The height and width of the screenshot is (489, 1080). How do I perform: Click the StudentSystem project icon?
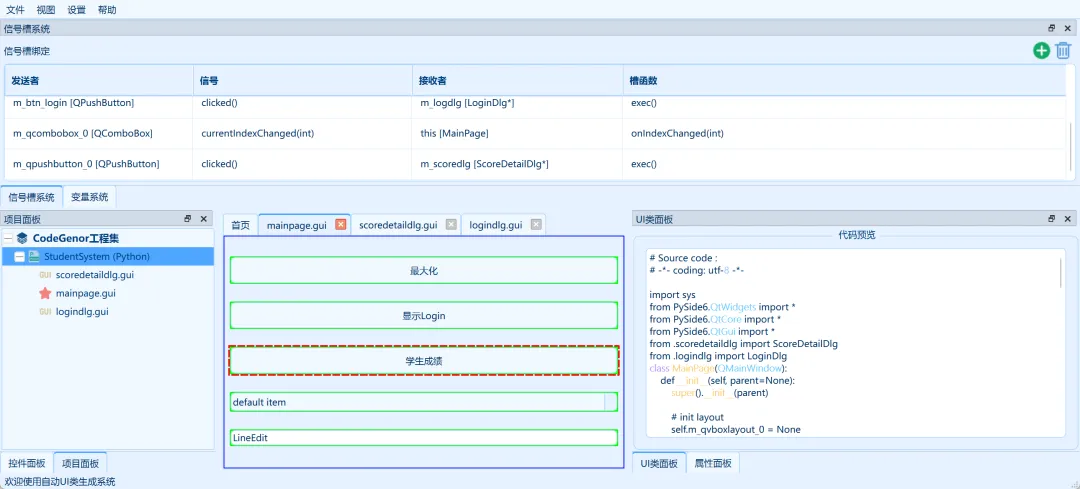[34, 256]
